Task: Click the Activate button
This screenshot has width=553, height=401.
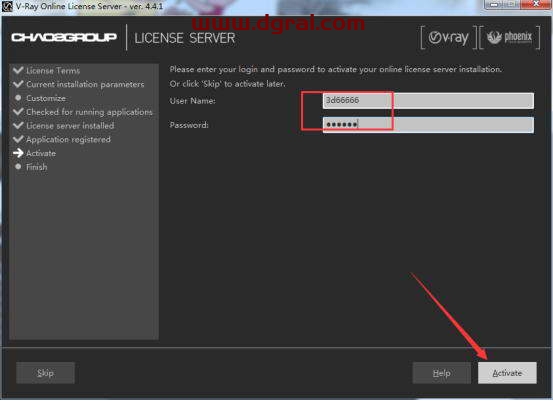Action: pyautogui.click(x=507, y=373)
